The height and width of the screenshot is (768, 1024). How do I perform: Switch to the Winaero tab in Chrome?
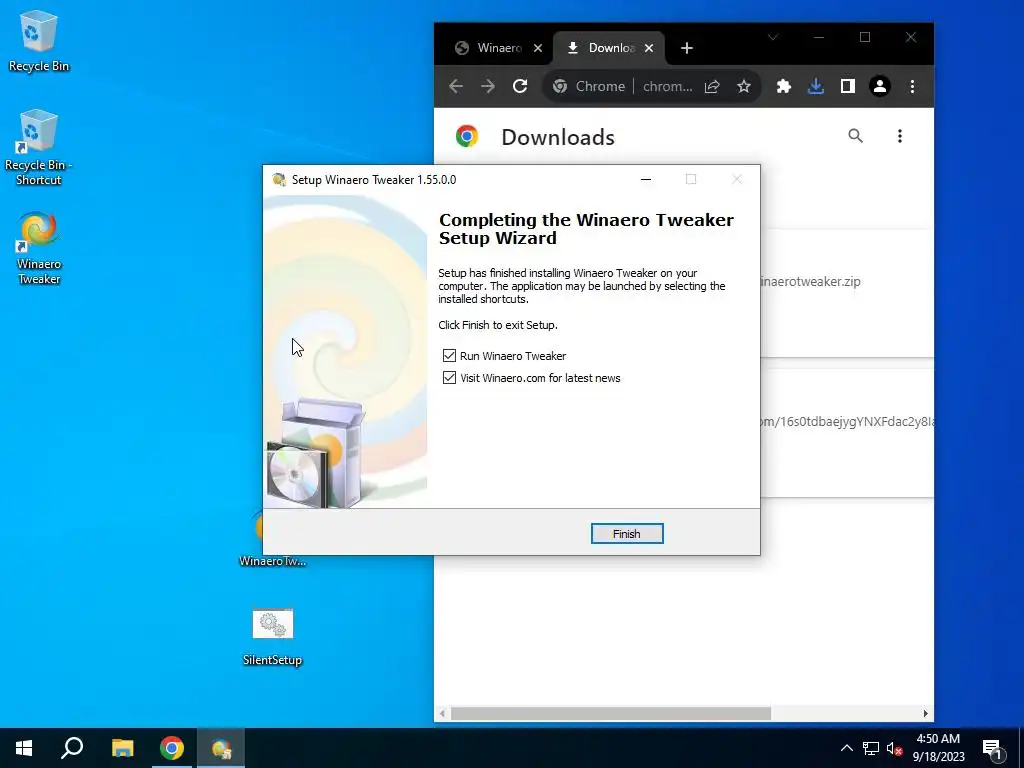(499, 48)
